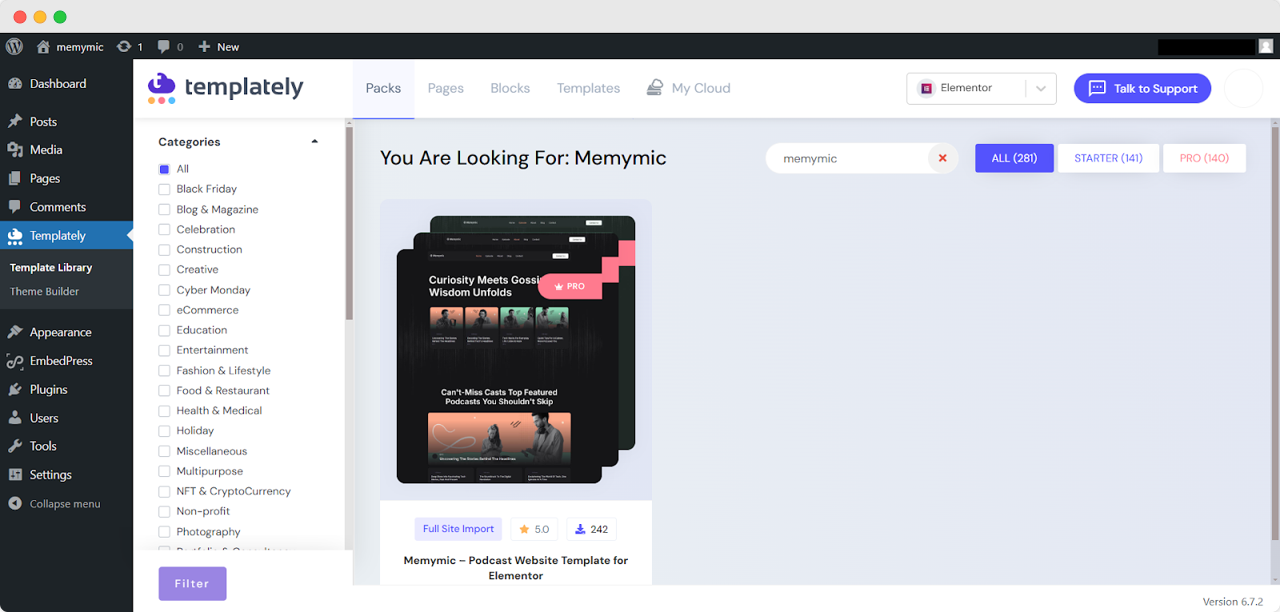Open Posts via its pin icon

pyautogui.click(x=15, y=121)
